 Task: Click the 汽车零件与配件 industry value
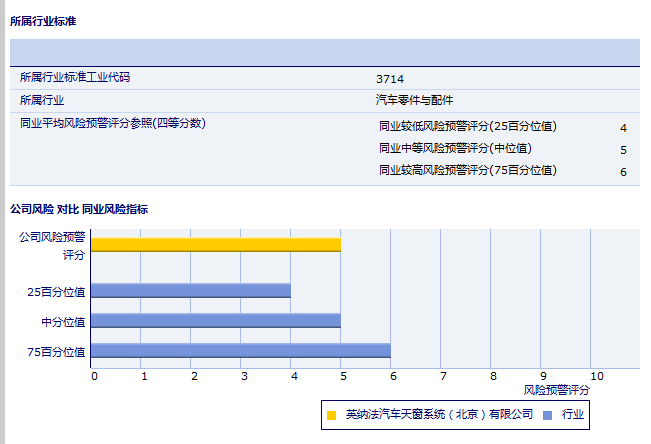[414, 100]
